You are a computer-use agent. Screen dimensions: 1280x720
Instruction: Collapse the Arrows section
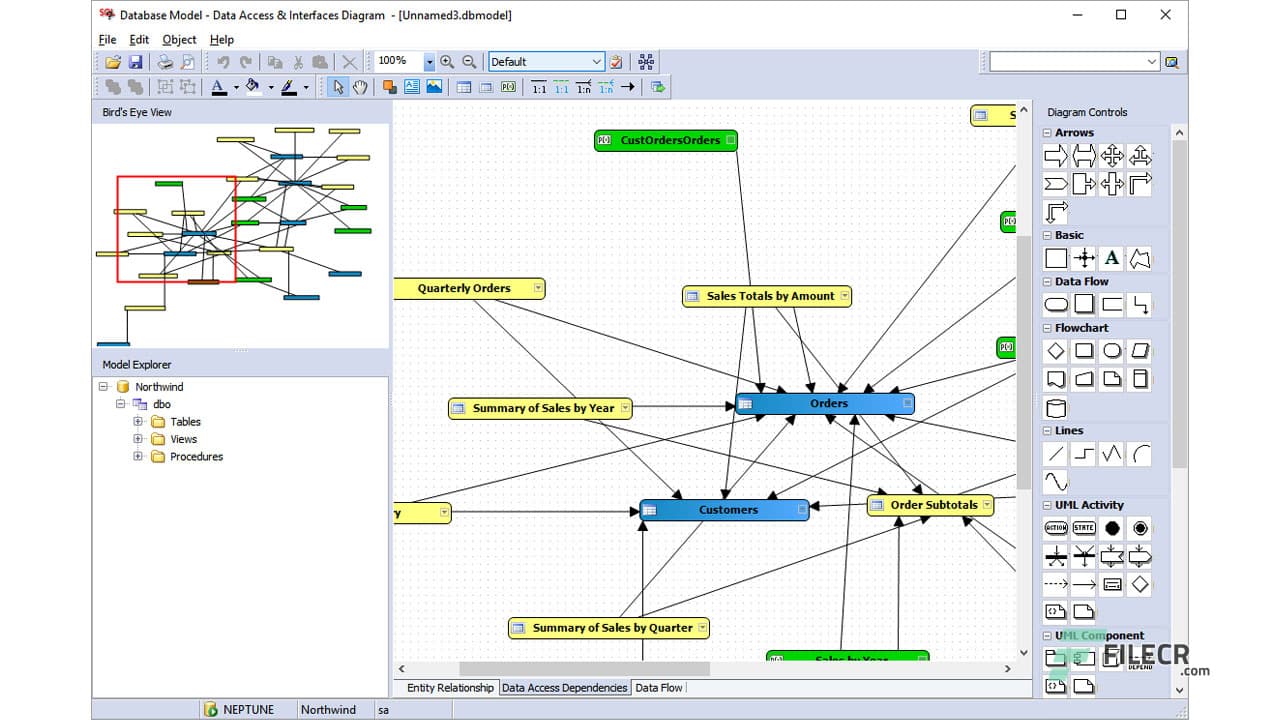[x=1047, y=132]
